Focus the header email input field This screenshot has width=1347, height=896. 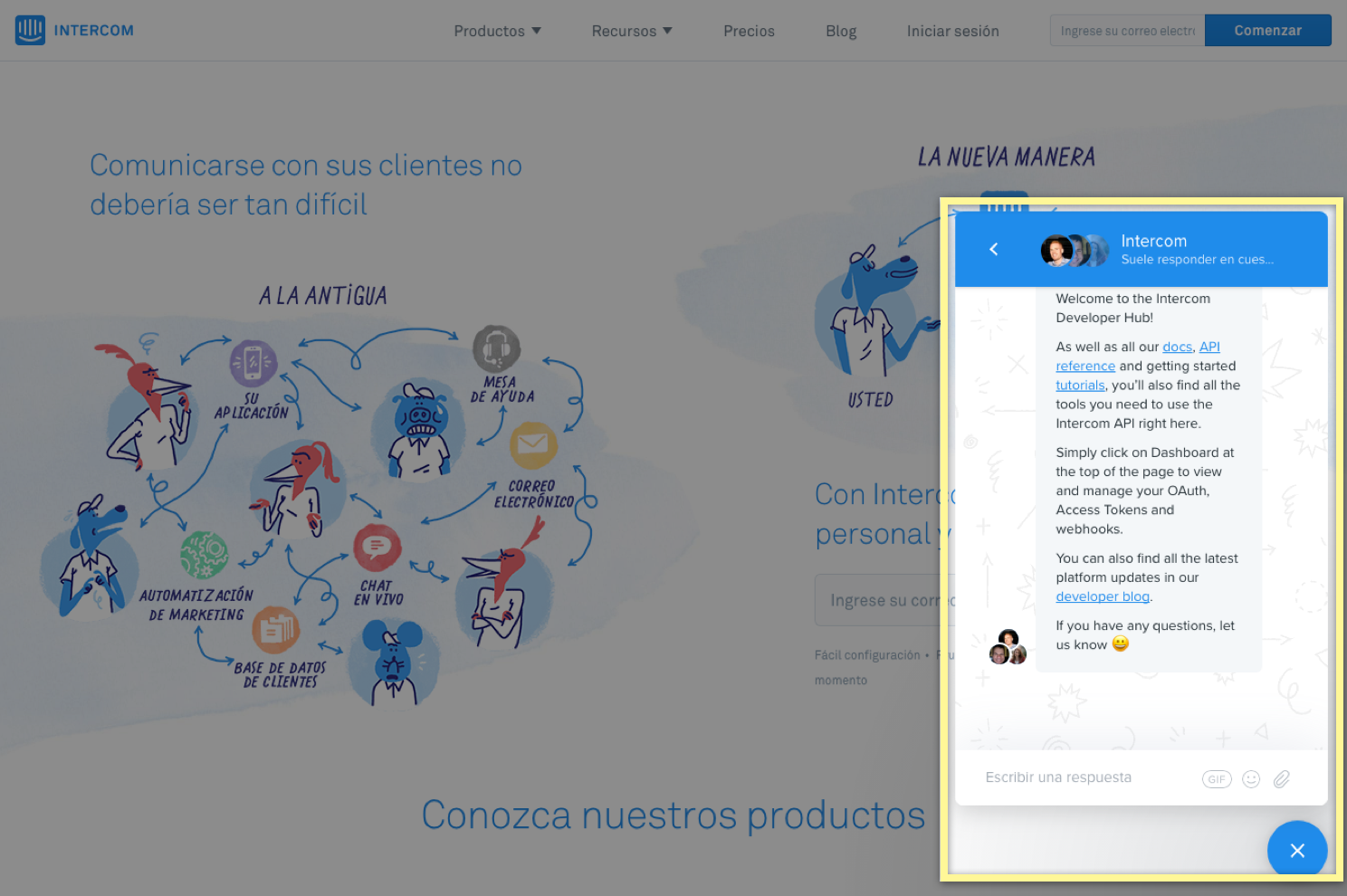pyautogui.click(x=1127, y=31)
